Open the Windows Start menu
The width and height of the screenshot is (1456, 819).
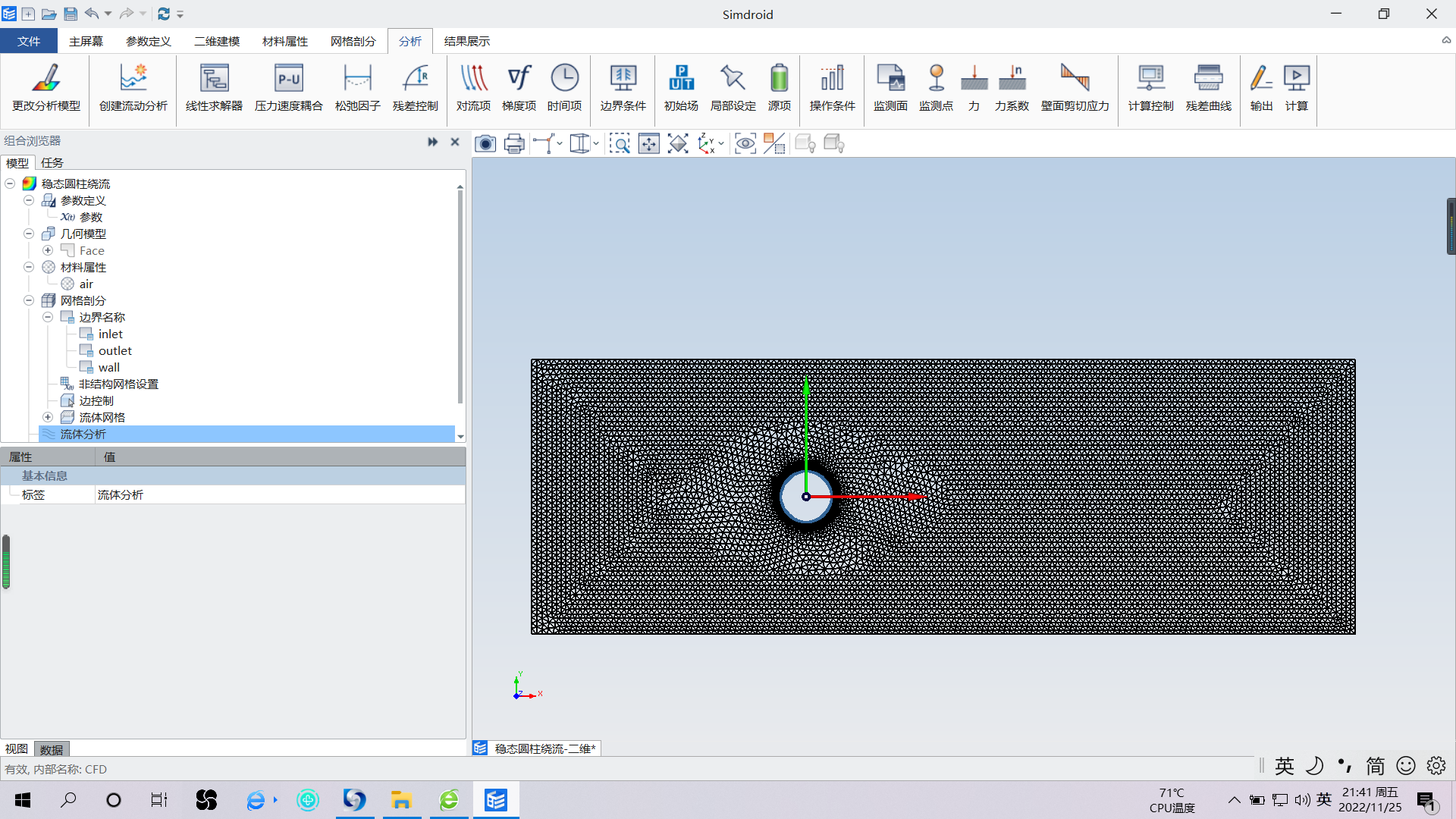coord(23,800)
